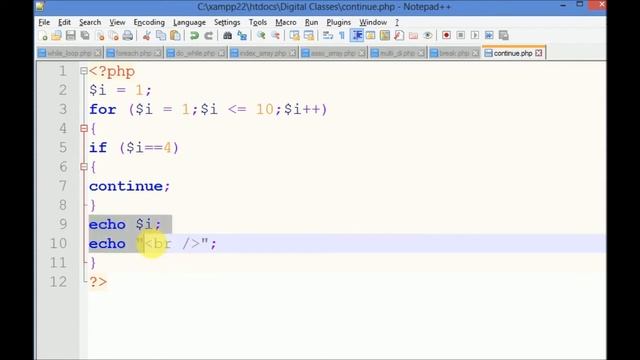This screenshot has width=640, height=360.
Task: Collapse fold marker at line 4
Action: [84, 129]
